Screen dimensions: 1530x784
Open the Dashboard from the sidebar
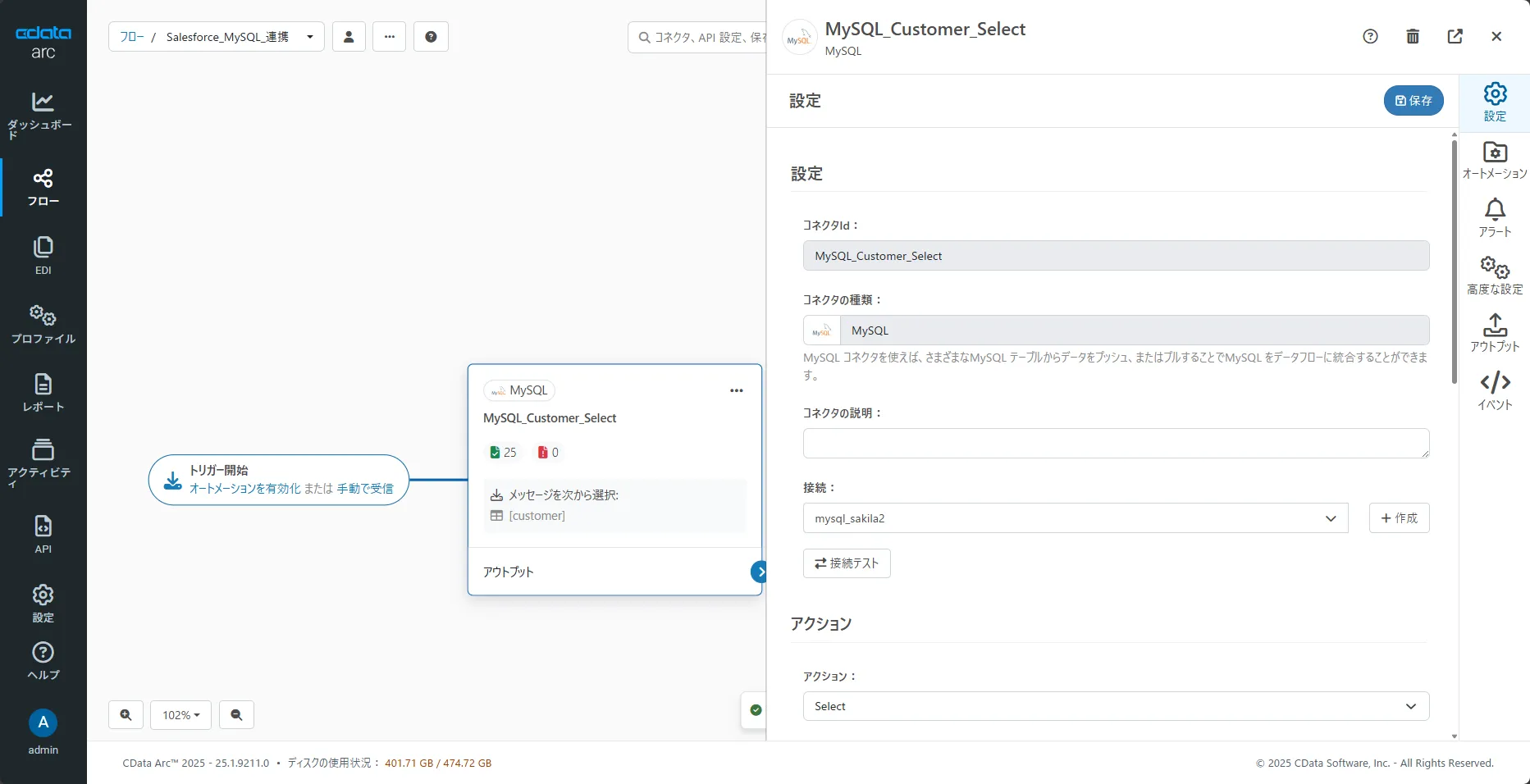(x=43, y=115)
